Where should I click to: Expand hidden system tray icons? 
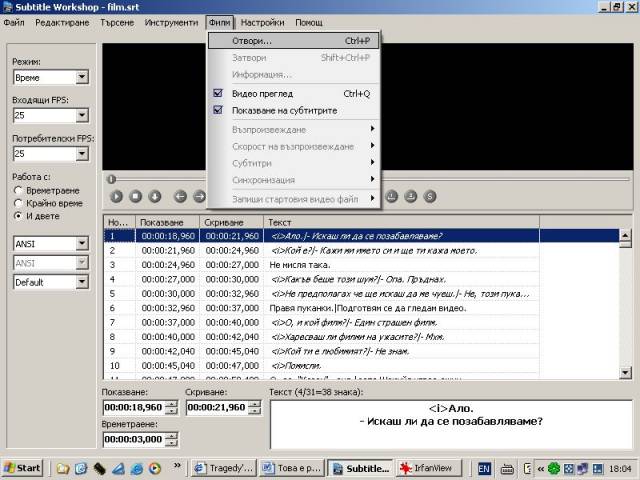point(541,469)
